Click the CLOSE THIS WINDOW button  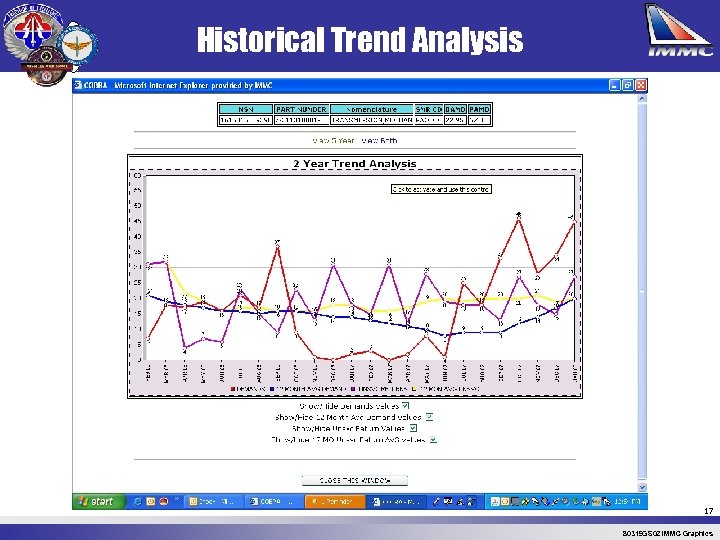pyautogui.click(x=354, y=480)
